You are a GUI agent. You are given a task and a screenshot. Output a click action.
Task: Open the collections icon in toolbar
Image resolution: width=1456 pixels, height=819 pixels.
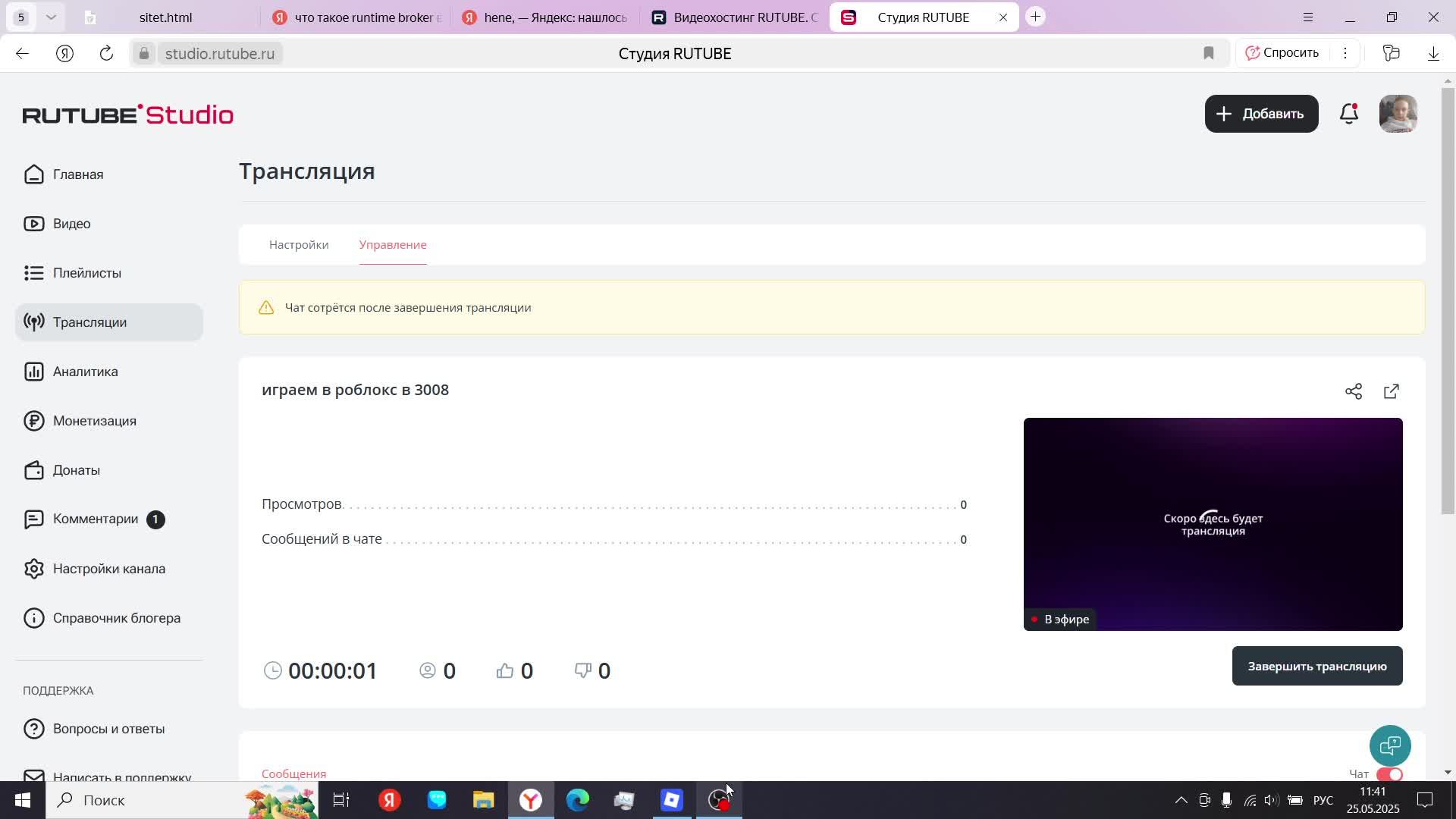pos(1391,53)
